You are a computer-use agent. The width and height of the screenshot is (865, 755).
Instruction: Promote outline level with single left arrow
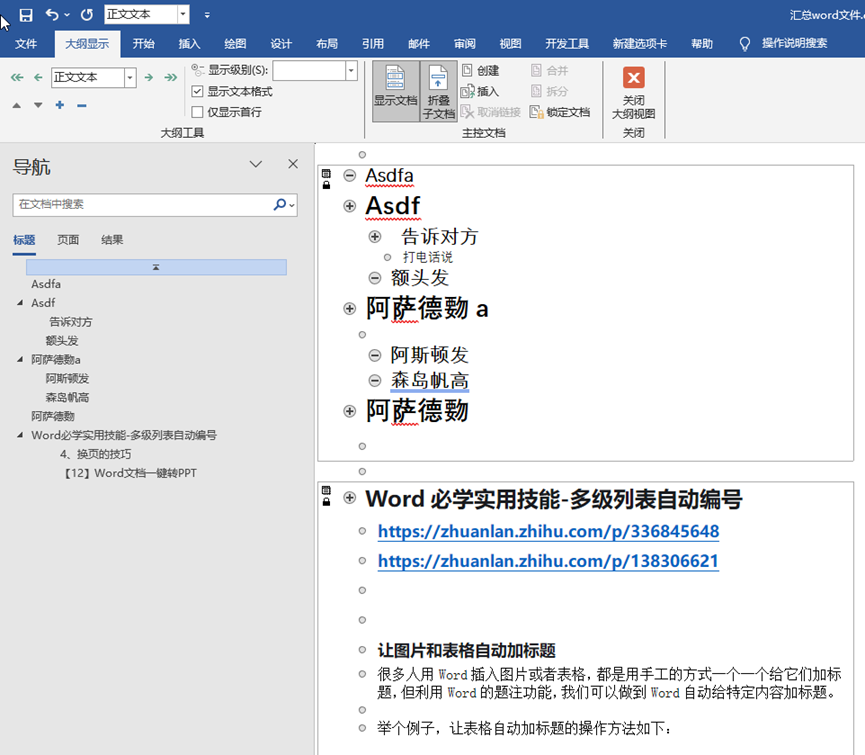click(x=38, y=77)
